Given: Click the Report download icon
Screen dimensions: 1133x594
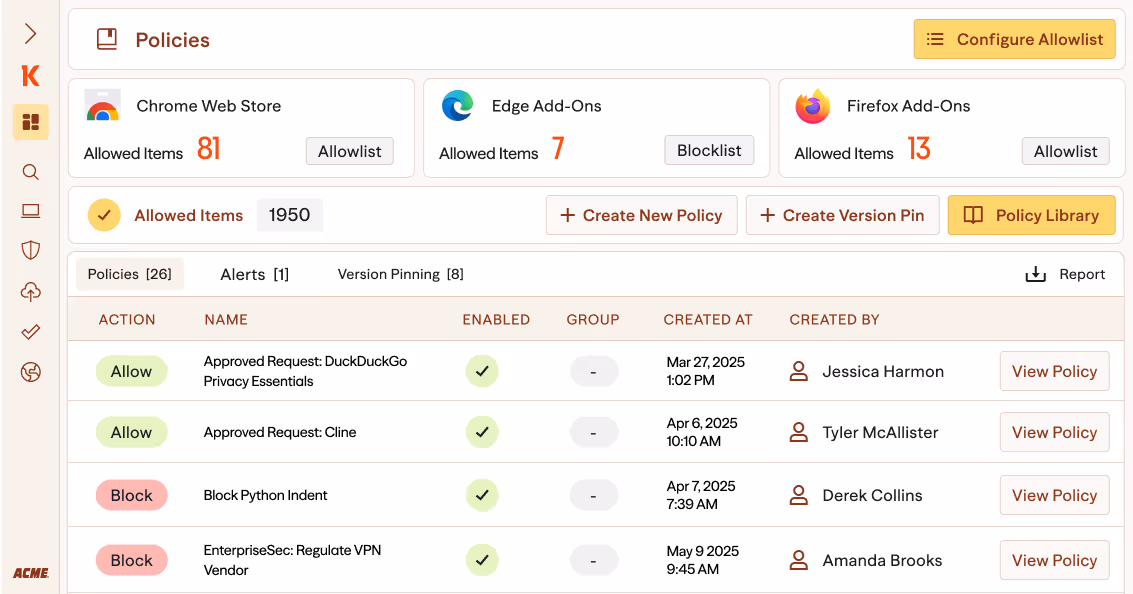Looking at the screenshot, I should pyautogui.click(x=1035, y=274).
